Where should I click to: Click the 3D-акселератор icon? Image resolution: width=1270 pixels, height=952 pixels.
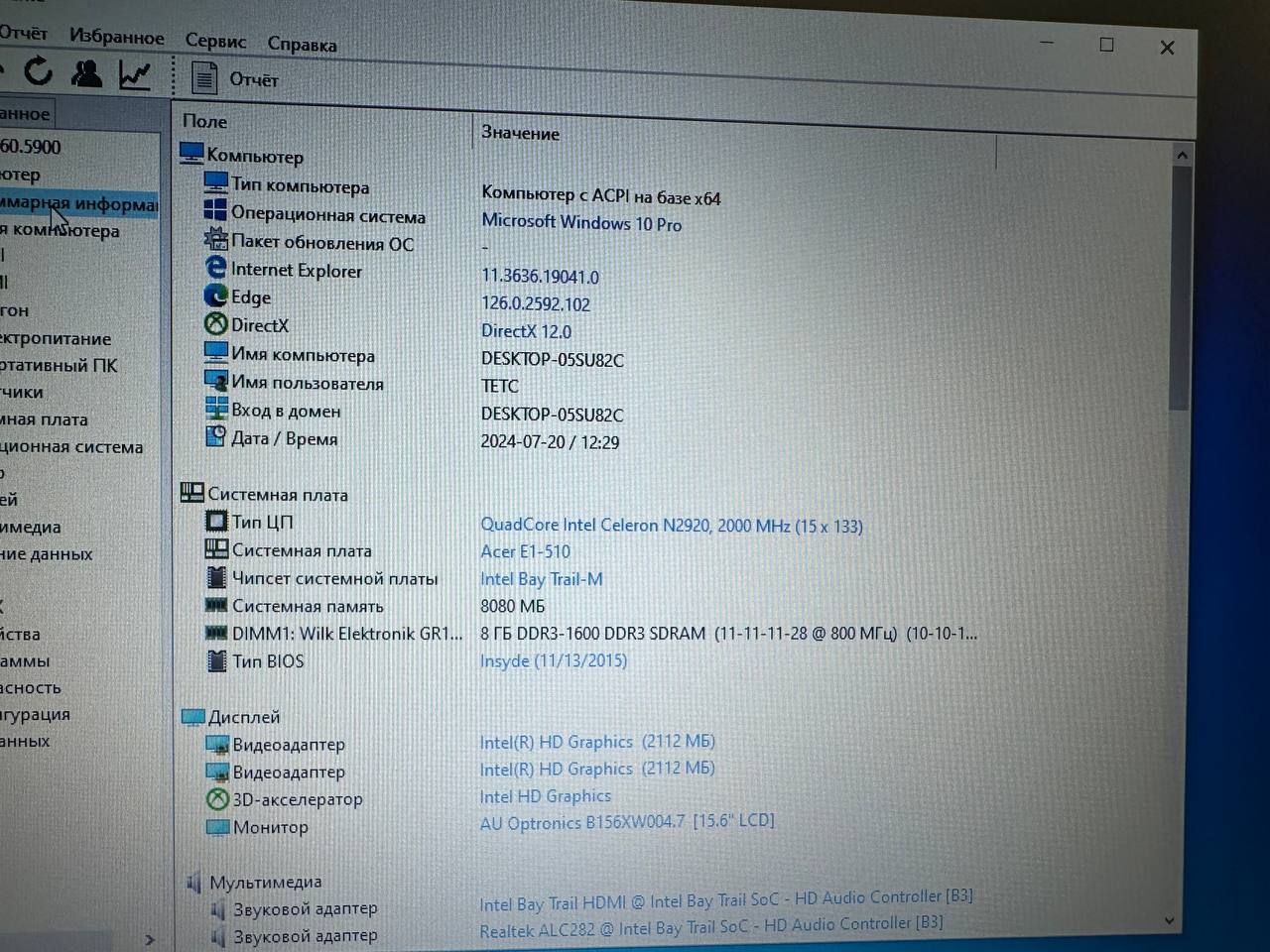(216, 797)
